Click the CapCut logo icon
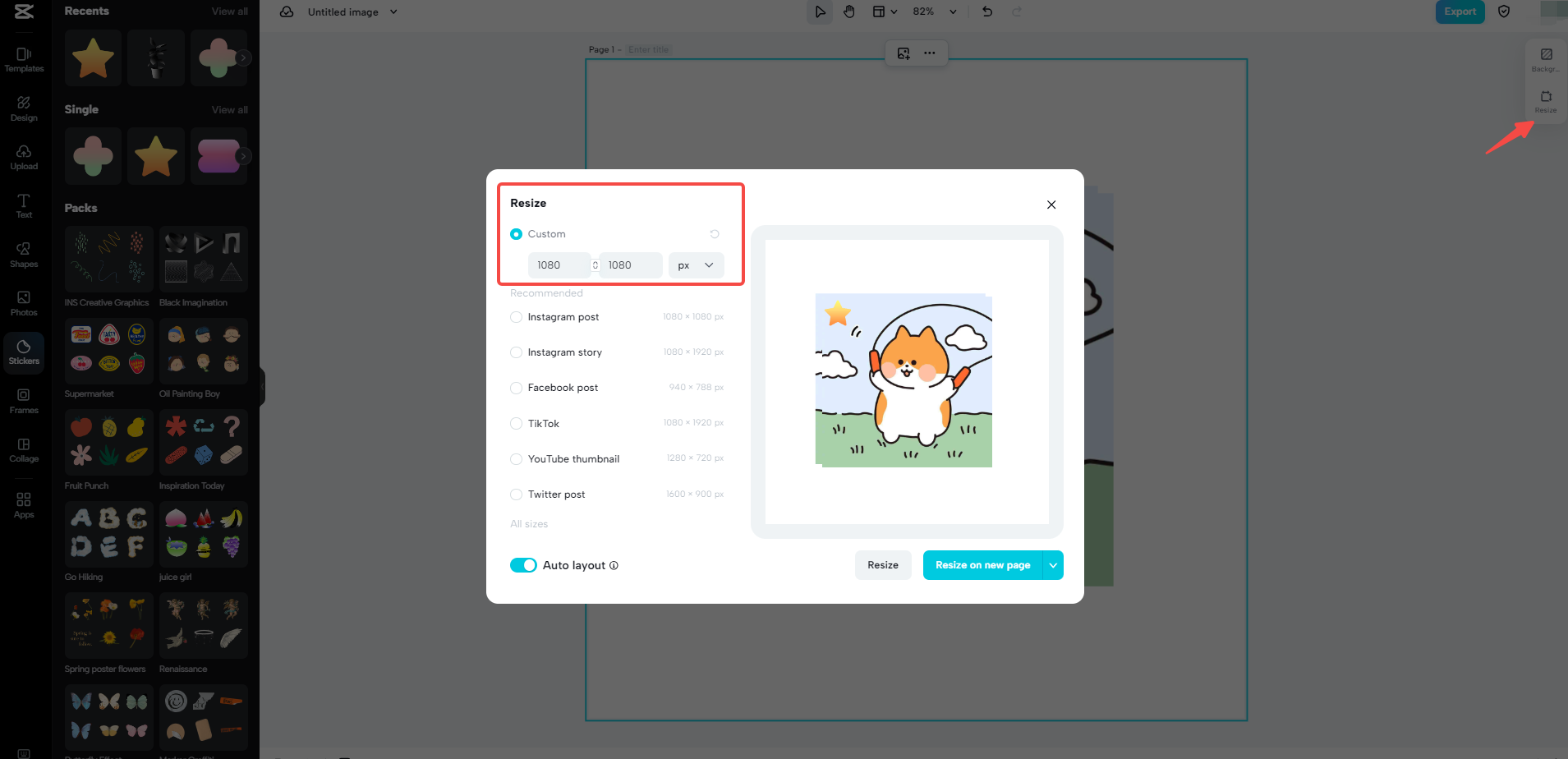This screenshot has width=1568, height=759. click(x=24, y=11)
